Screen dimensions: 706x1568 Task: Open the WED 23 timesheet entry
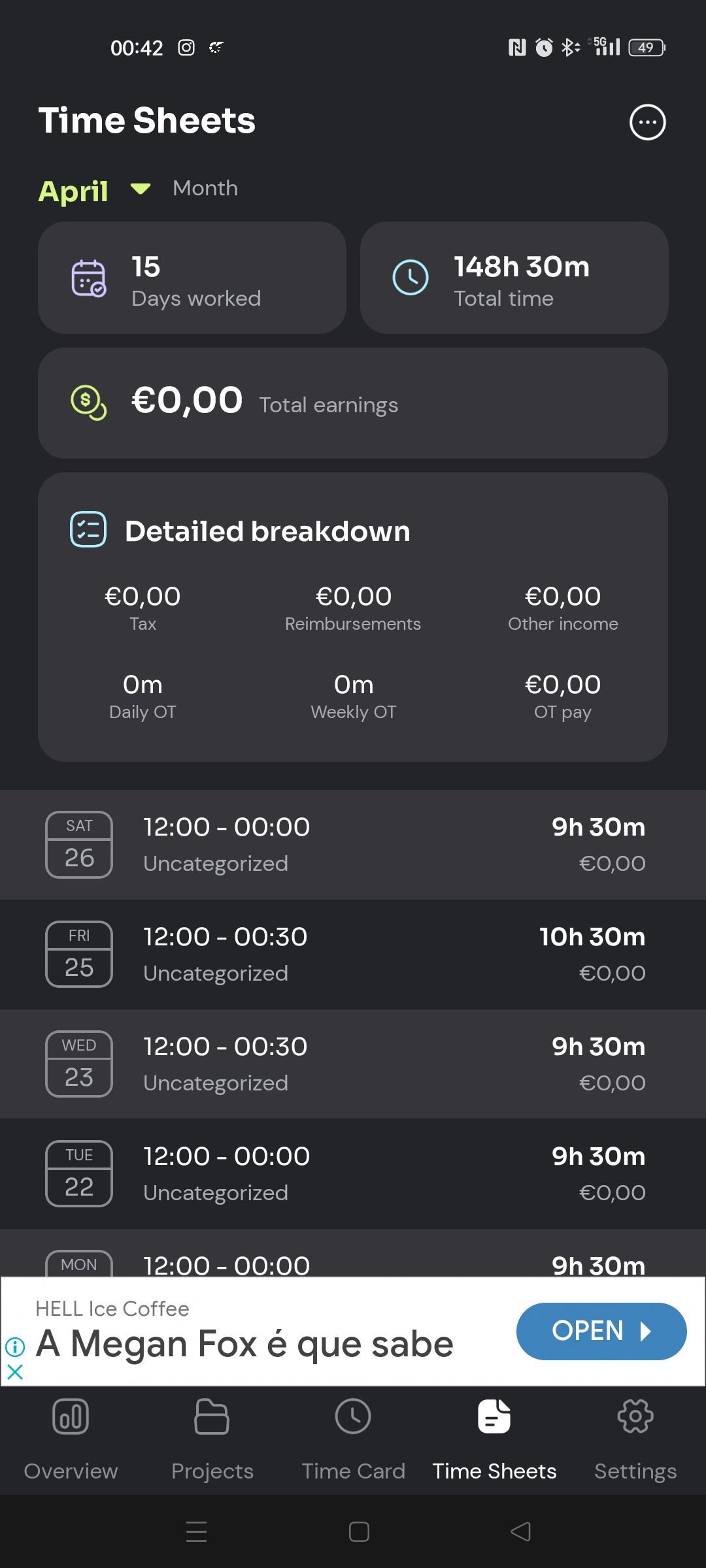[x=353, y=1064]
